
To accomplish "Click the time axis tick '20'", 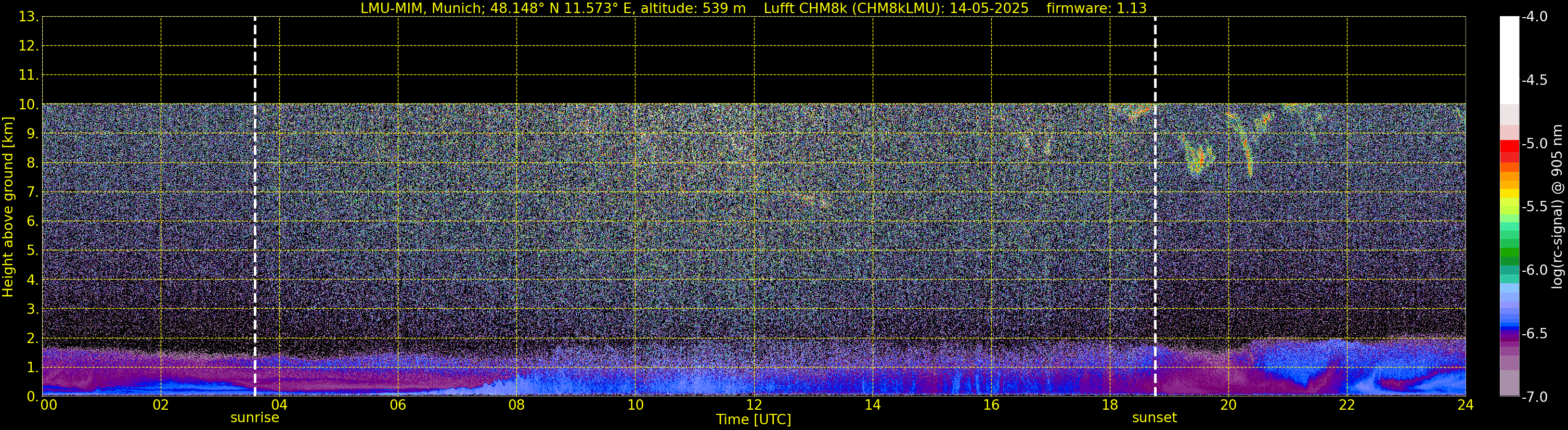I will tap(1228, 405).
